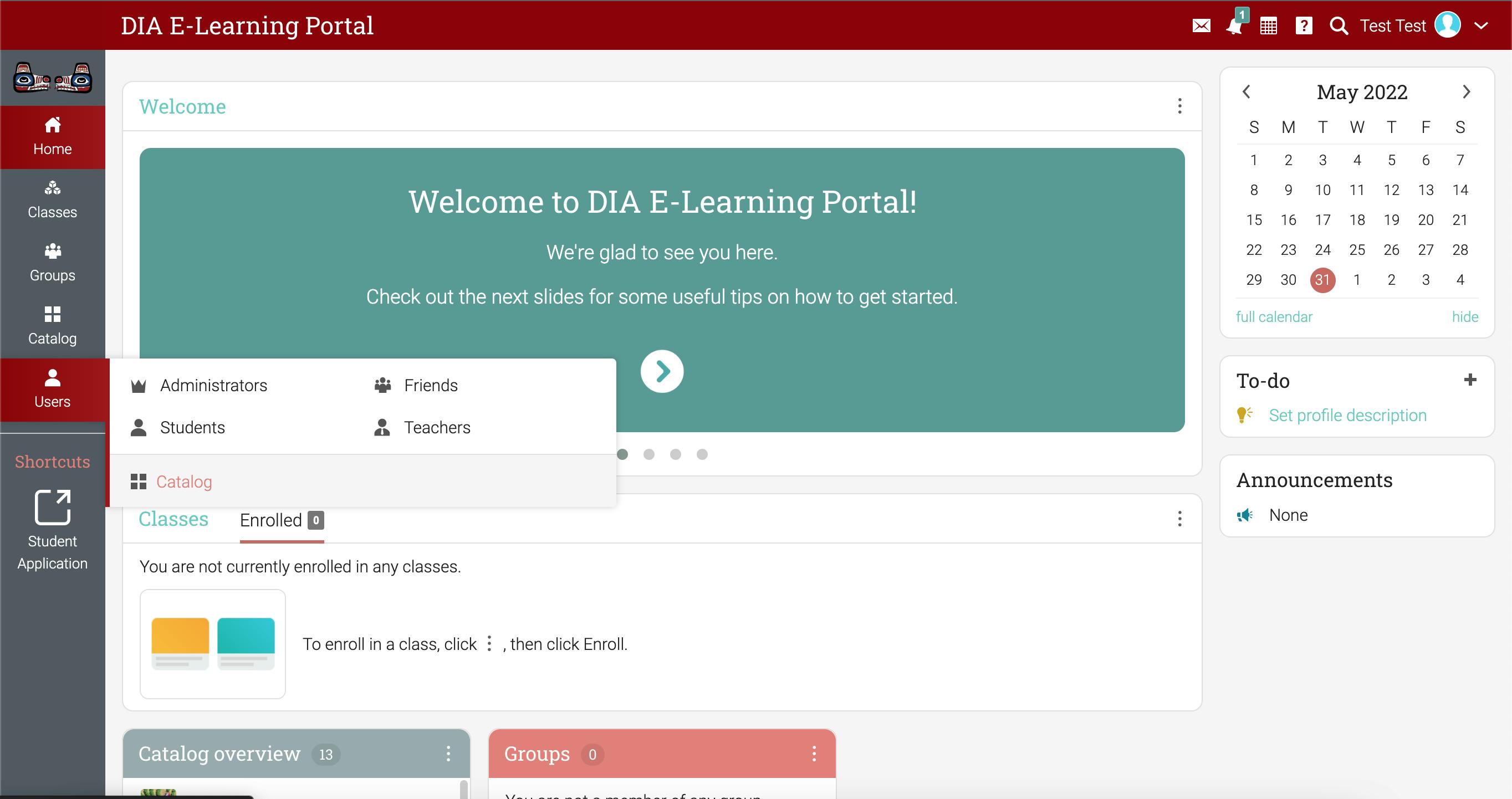This screenshot has height=799, width=1512.
Task: Go to Classes in the sidebar
Action: (52, 199)
